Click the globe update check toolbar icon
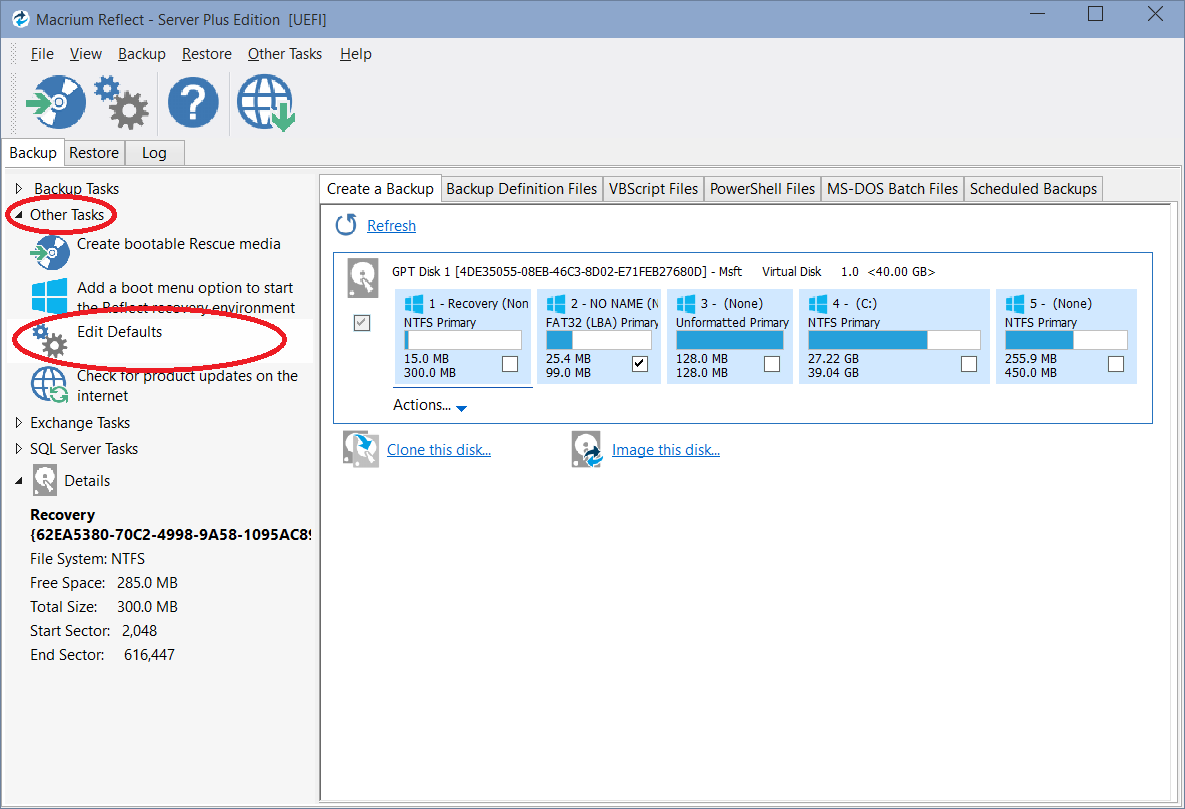The image size is (1185, 809). tap(265, 102)
